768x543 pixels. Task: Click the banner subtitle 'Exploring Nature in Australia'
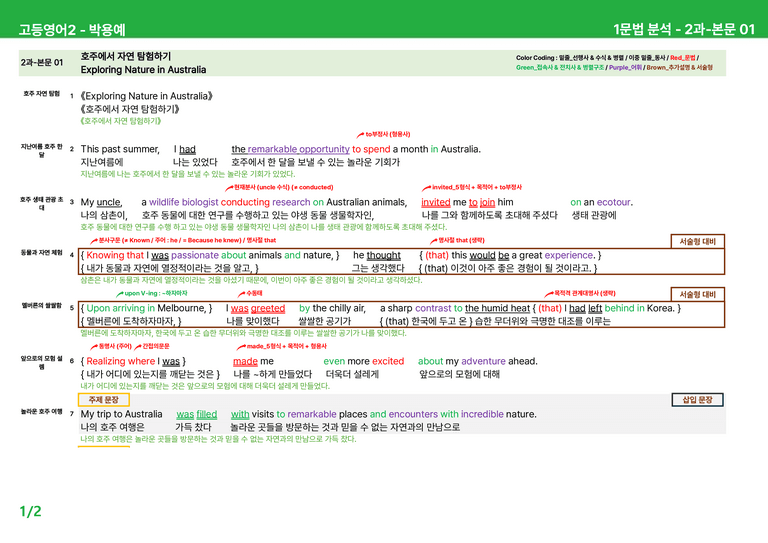143,70
